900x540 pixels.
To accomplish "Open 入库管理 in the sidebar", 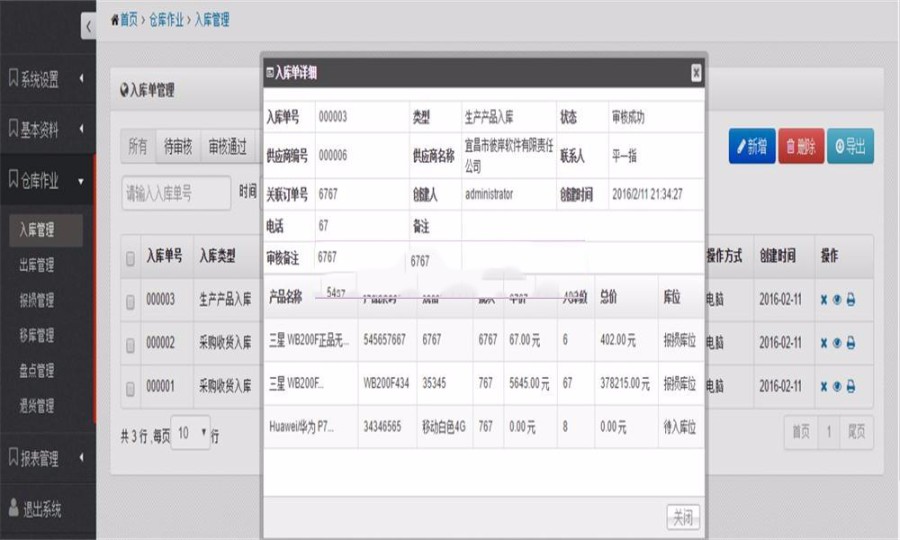I will pos(46,230).
